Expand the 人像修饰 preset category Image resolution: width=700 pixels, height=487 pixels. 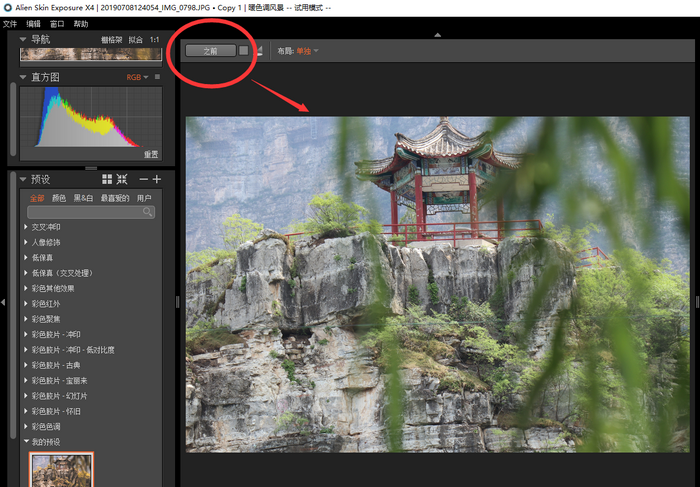(27, 242)
